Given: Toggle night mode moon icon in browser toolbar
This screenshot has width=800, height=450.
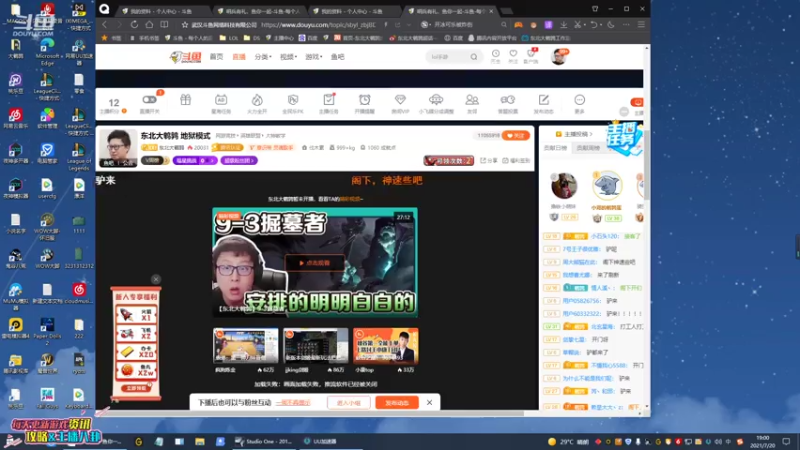Looking at the screenshot, I should (611, 24).
